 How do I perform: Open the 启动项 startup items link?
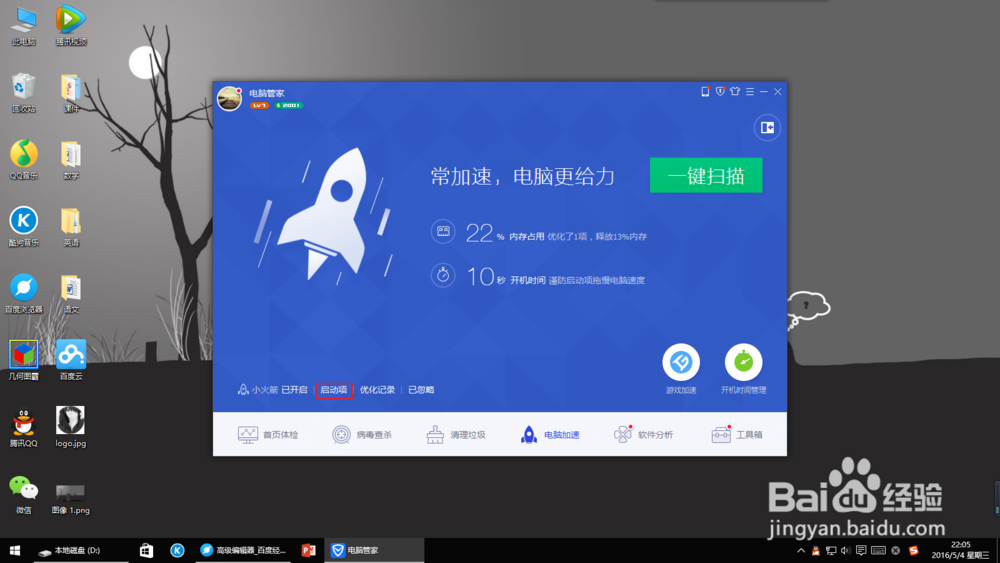[334, 390]
